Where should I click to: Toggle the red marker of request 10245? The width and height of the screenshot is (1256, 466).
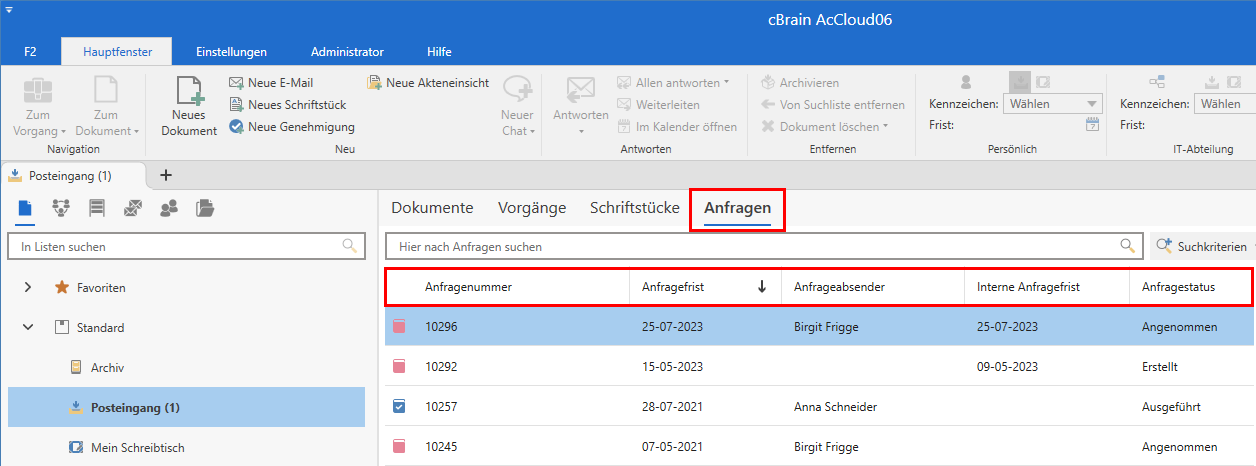400,447
